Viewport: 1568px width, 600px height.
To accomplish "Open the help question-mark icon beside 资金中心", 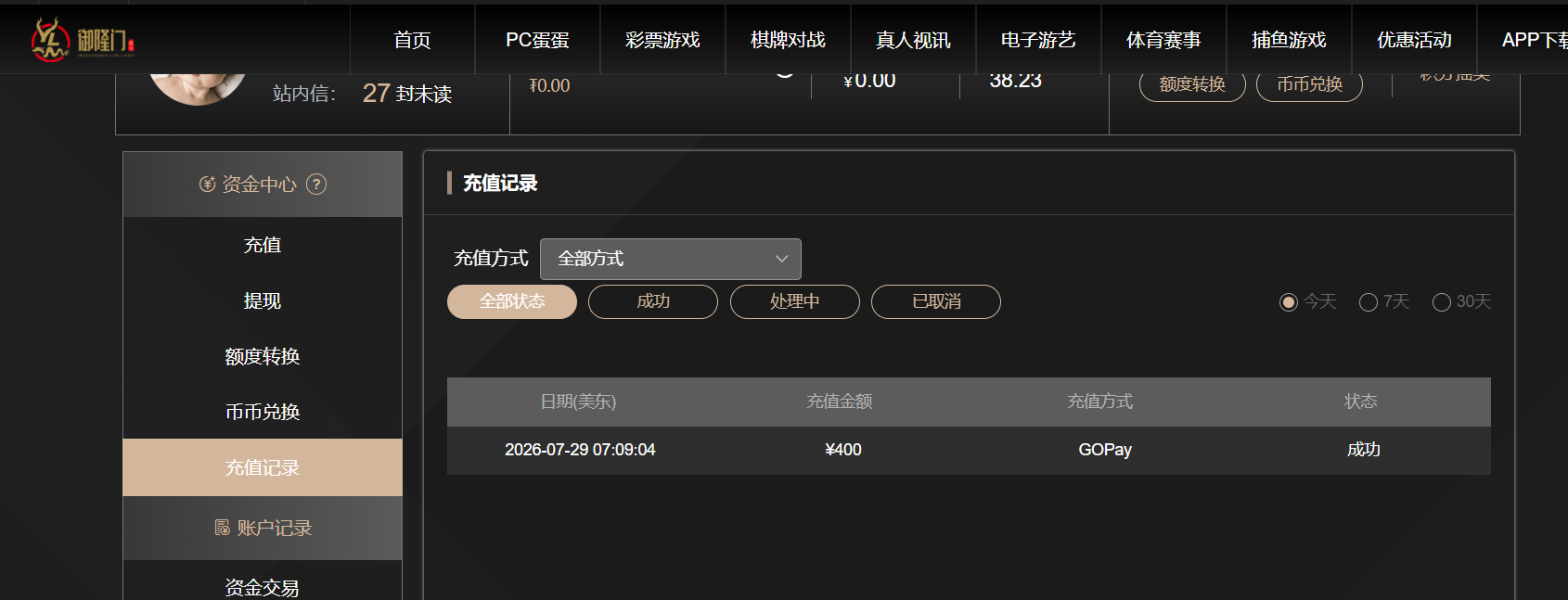I will [x=316, y=185].
